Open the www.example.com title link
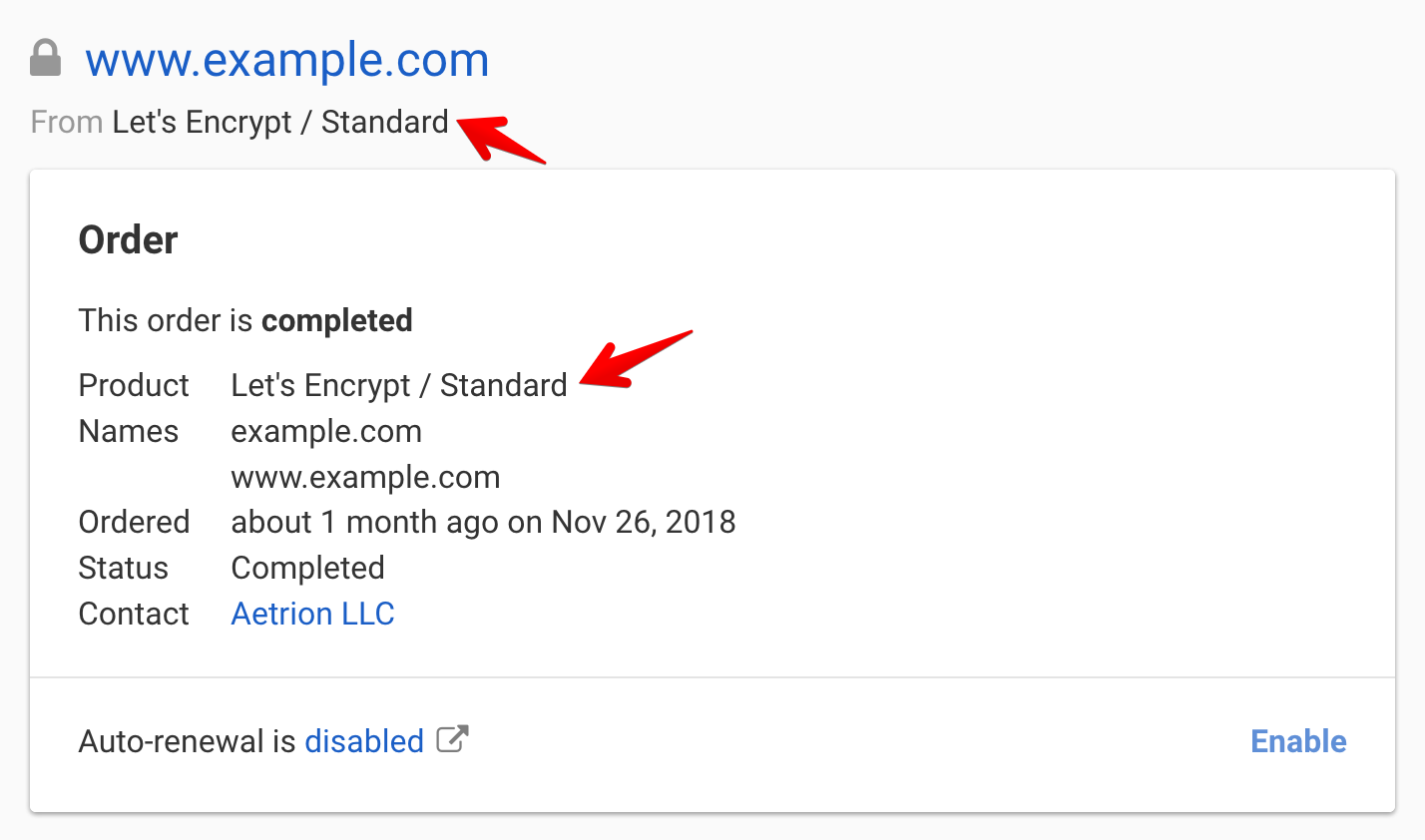This screenshot has height=840, width=1425. pyautogui.click(x=287, y=60)
